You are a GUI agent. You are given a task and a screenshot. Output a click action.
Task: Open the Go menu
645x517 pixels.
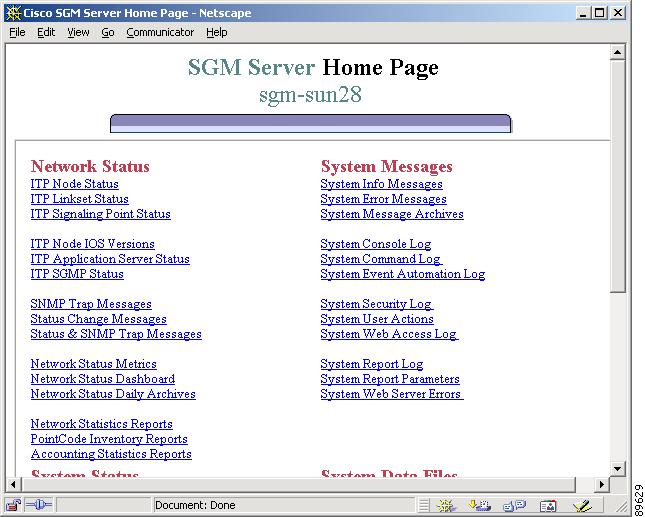pos(108,32)
